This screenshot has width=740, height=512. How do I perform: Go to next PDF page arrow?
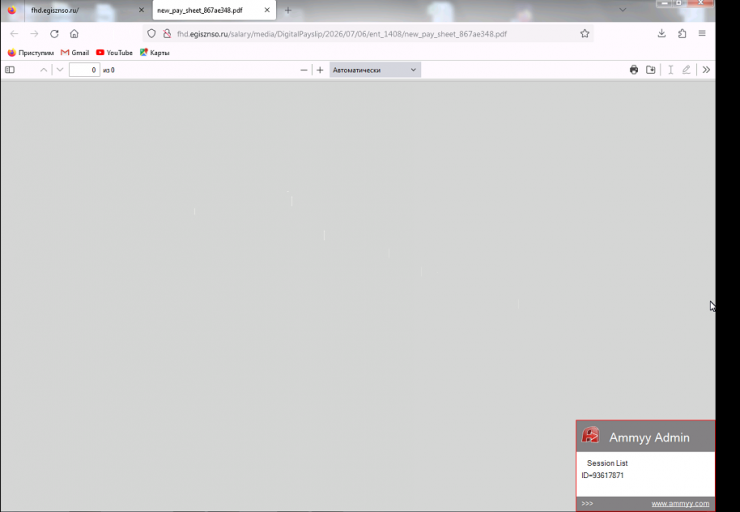60,70
